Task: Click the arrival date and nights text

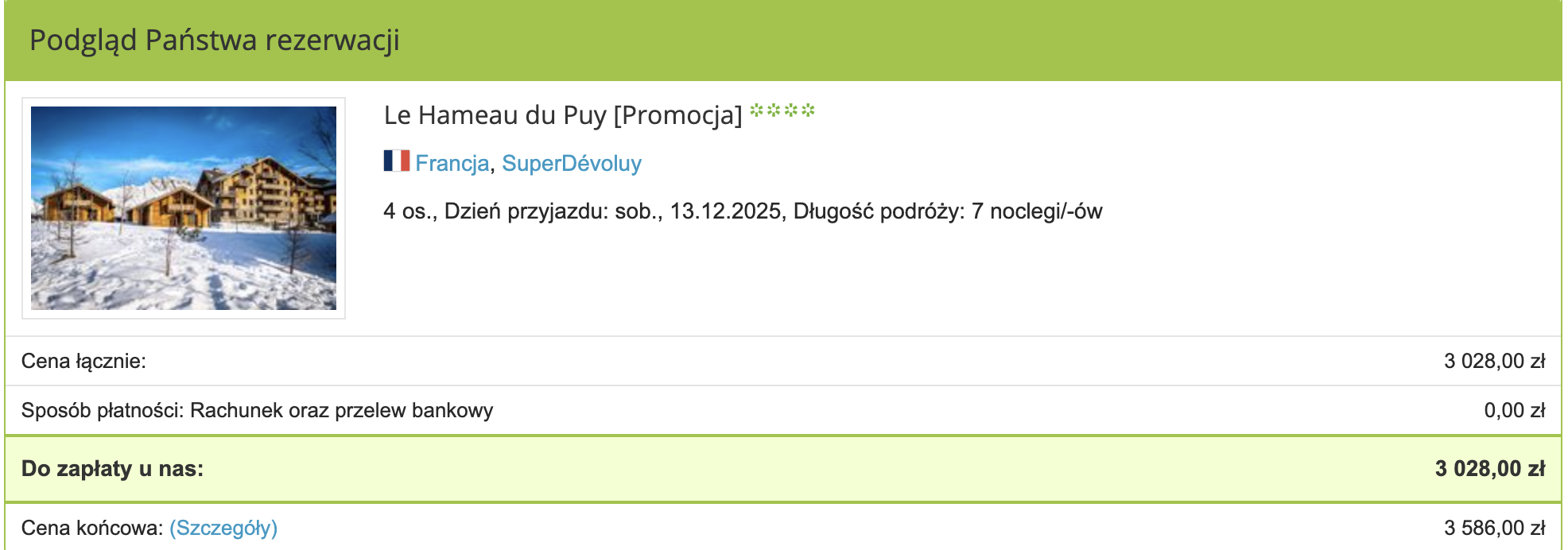Action: [742, 211]
